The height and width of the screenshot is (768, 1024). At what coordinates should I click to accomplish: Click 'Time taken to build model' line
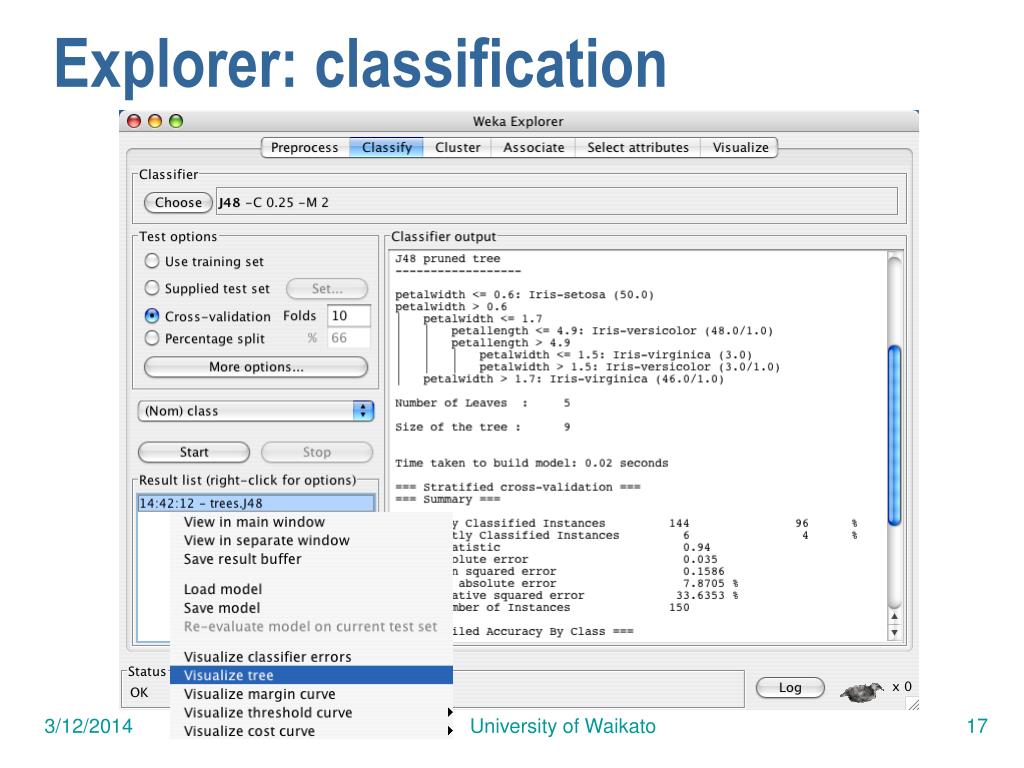[531, 463]
